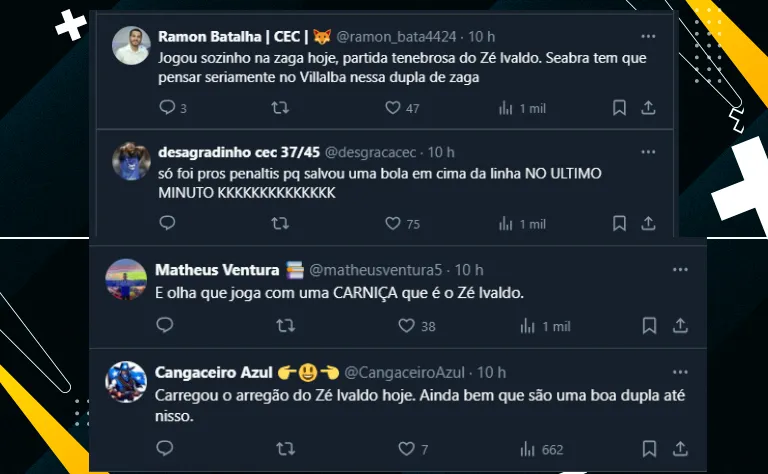Open the 10 h timestamp on Matheus Ventura's tweet
Screen dimensions: 768x474
click(x=468, y=270)
